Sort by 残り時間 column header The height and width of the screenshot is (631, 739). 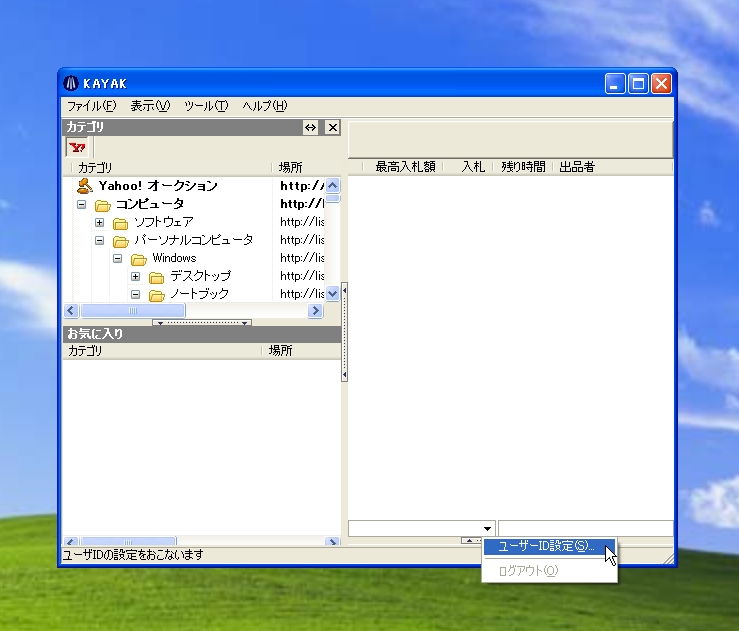click(x=523, y=167)
